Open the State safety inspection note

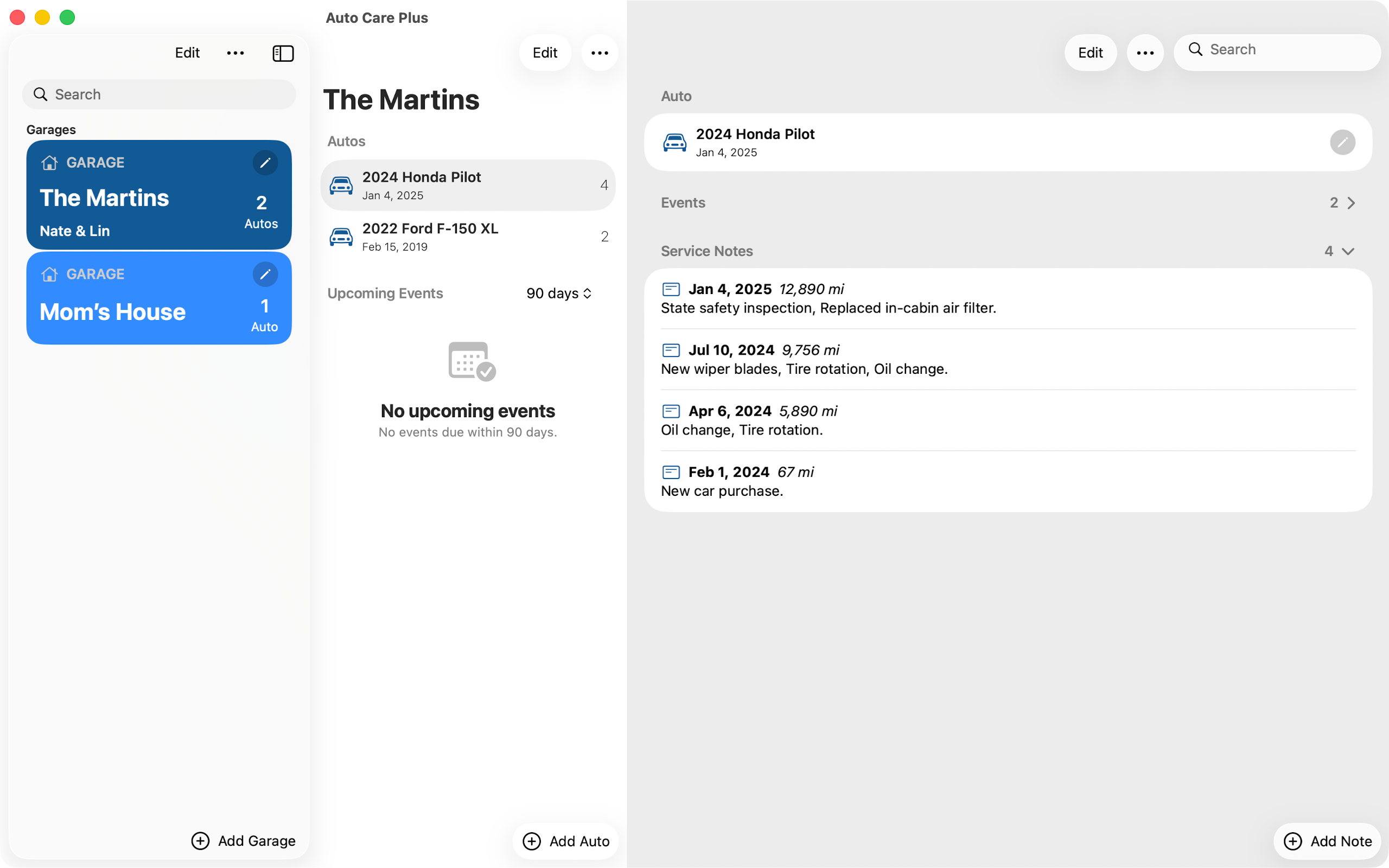[x=1008, y=298]
